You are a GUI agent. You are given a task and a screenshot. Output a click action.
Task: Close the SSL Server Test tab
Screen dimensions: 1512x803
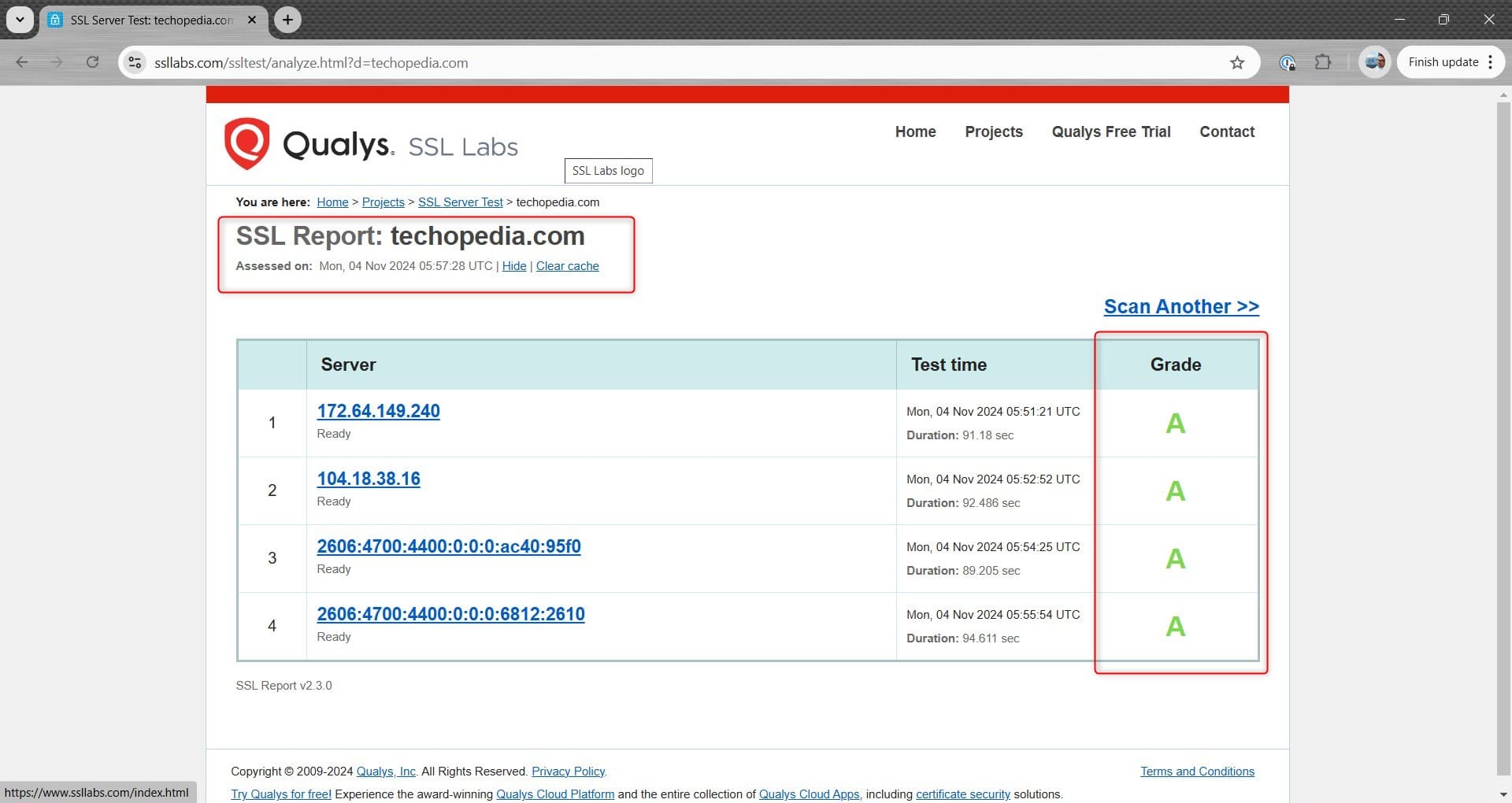[252, 20]
